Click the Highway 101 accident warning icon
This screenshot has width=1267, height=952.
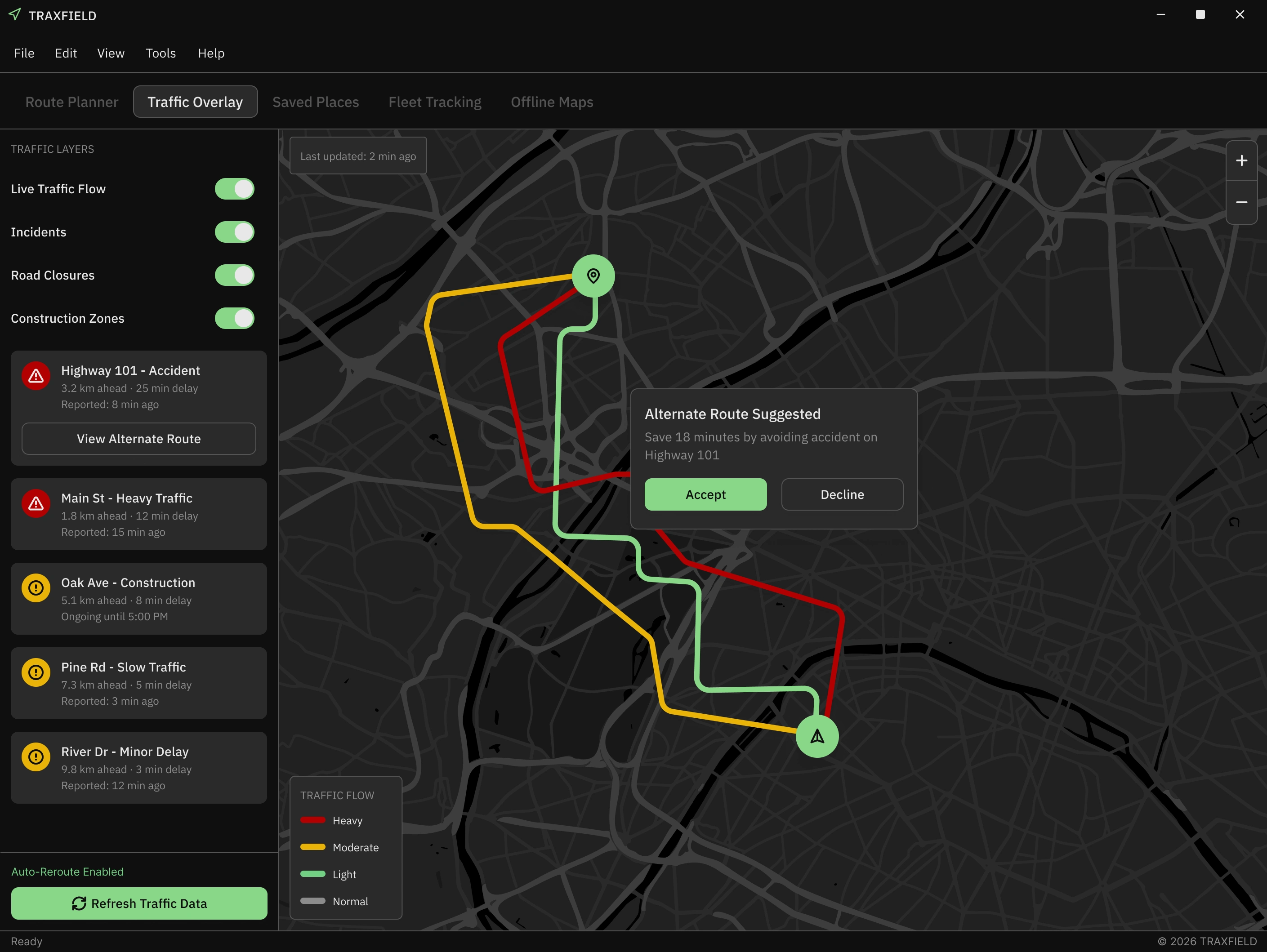(x=36, y=376)
